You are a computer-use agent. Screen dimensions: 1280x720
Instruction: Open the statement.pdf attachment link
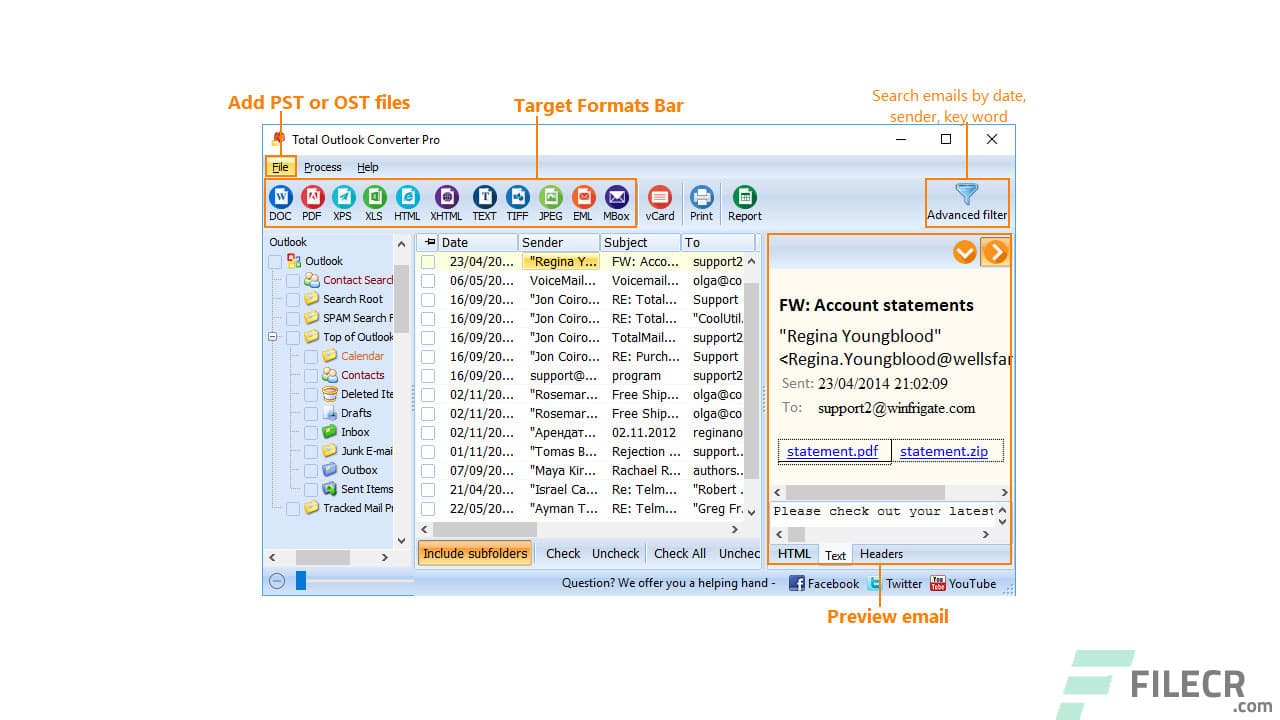pos(833,451)
